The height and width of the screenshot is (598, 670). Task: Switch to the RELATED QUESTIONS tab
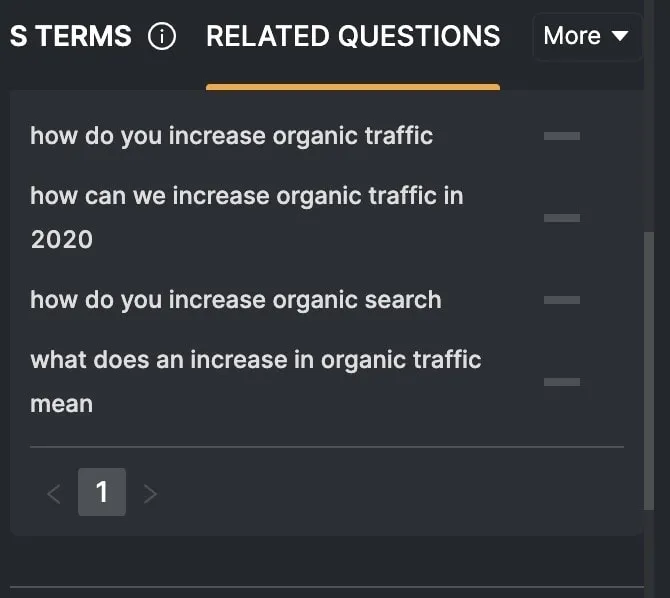coord(352,37)
